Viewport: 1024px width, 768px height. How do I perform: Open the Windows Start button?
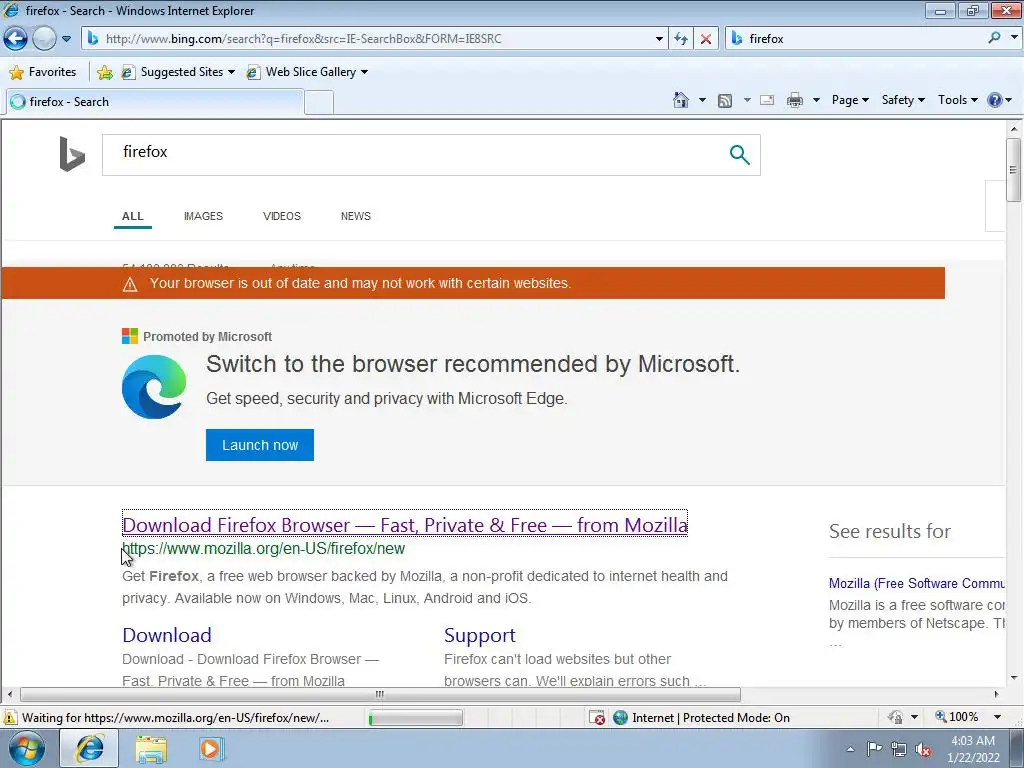coord(26,748)
